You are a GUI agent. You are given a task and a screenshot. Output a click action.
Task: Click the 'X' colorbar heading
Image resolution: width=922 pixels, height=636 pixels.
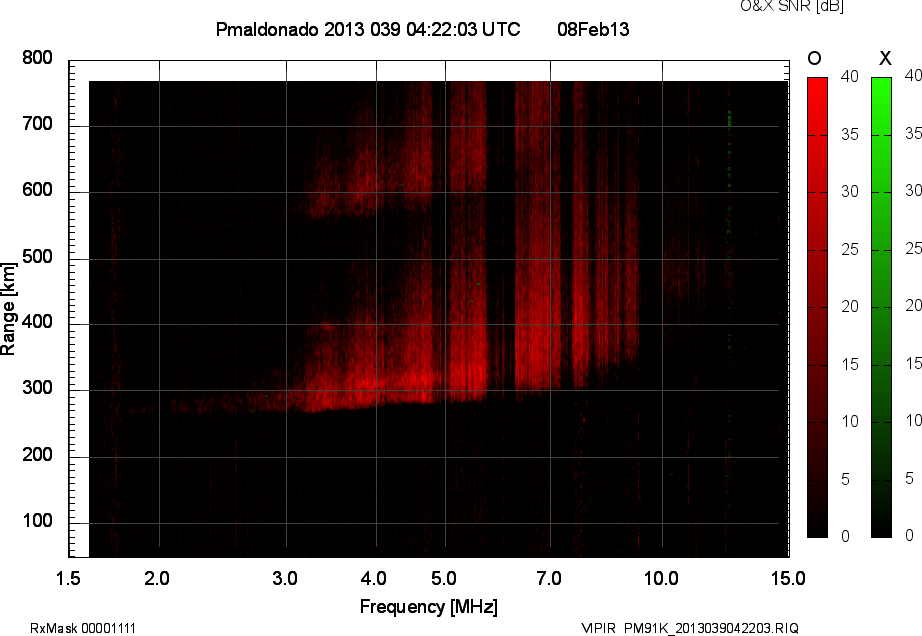pos(885,58)
